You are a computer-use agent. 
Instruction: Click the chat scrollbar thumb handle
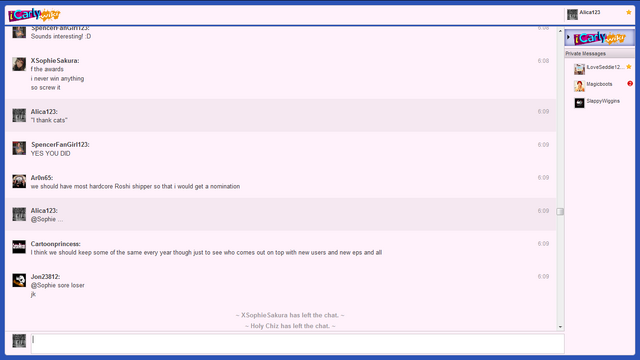(x=560, y=211)
